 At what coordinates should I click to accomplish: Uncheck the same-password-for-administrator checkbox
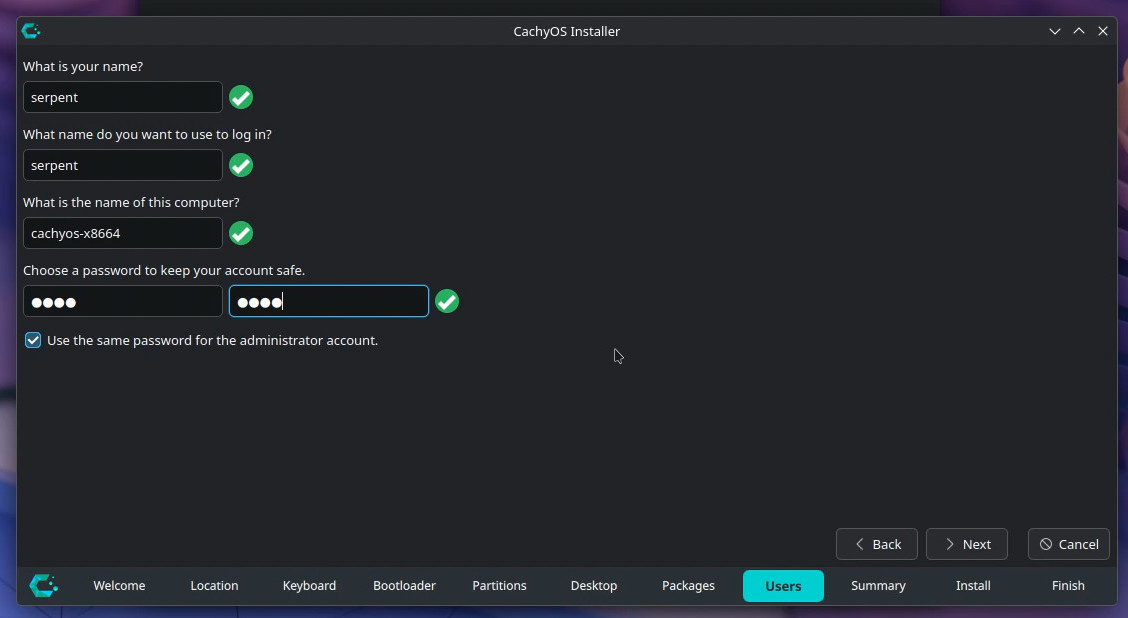[33, 340]
